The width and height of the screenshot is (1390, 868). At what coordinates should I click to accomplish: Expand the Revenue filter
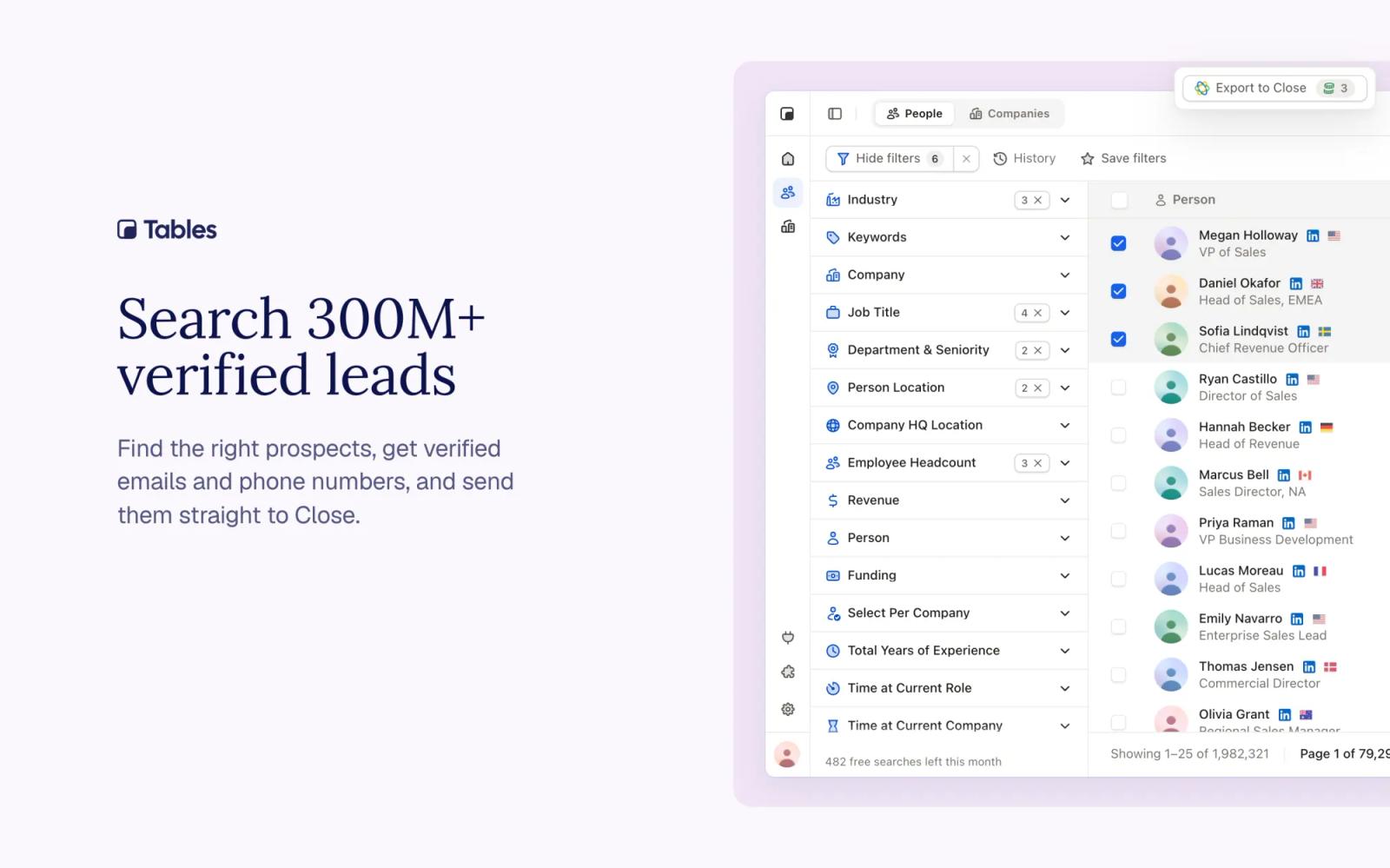pyautogui.click(x=949, y=500)
